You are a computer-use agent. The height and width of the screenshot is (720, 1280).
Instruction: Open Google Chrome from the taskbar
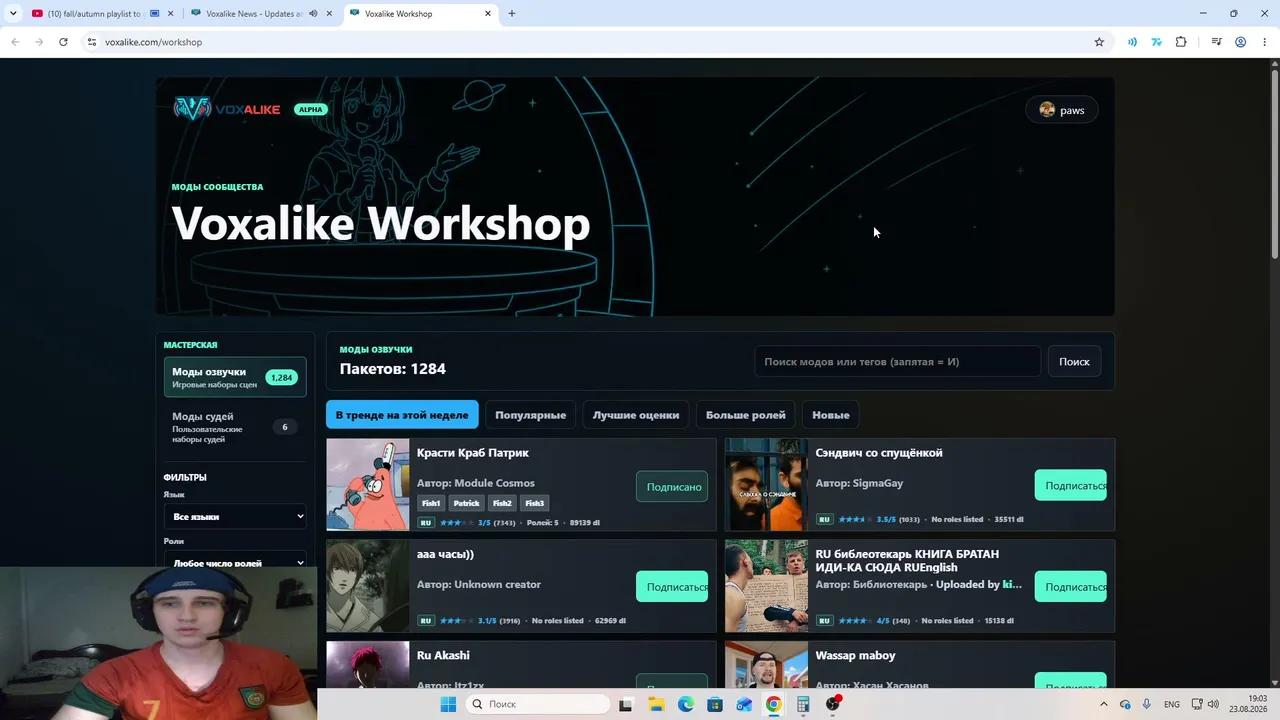[x=774, y=704]
